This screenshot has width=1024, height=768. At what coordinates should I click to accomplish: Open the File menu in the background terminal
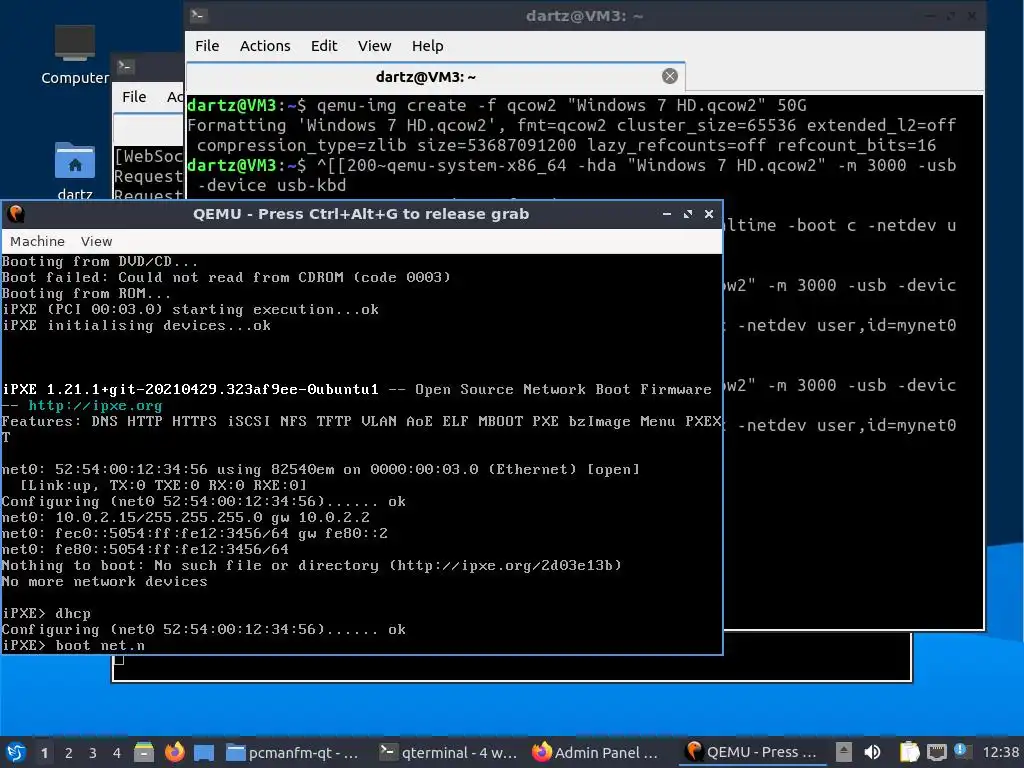(x=134, y=97)
